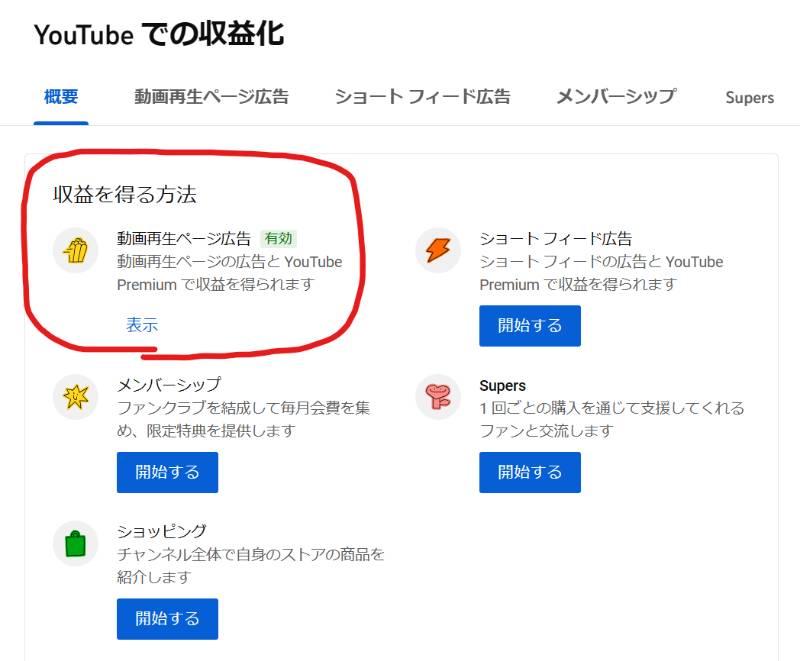Click the star icon for メンバーシップ
The width and height of the screenshot is (800, 661).
[76, 397]
